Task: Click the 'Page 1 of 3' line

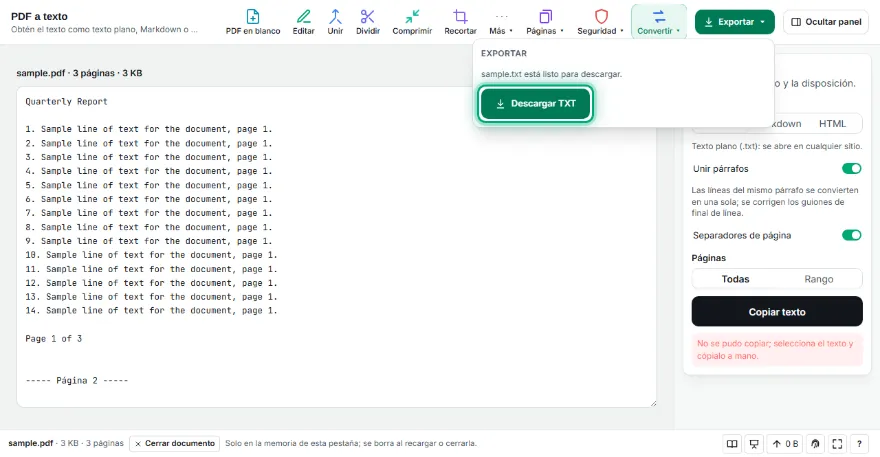Action: tap(53, 339)
